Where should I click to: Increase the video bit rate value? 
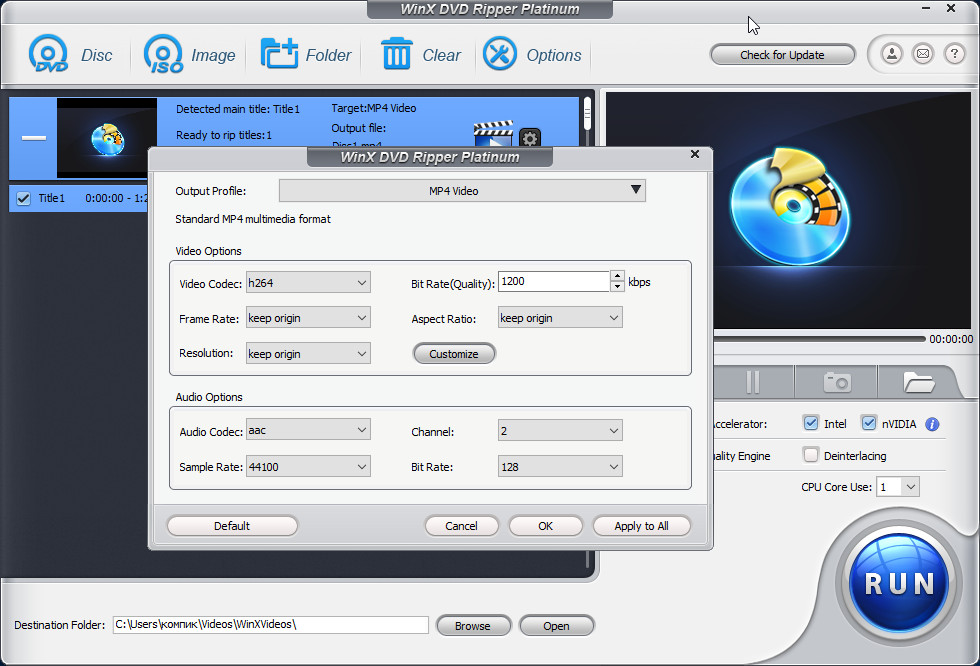617,276
